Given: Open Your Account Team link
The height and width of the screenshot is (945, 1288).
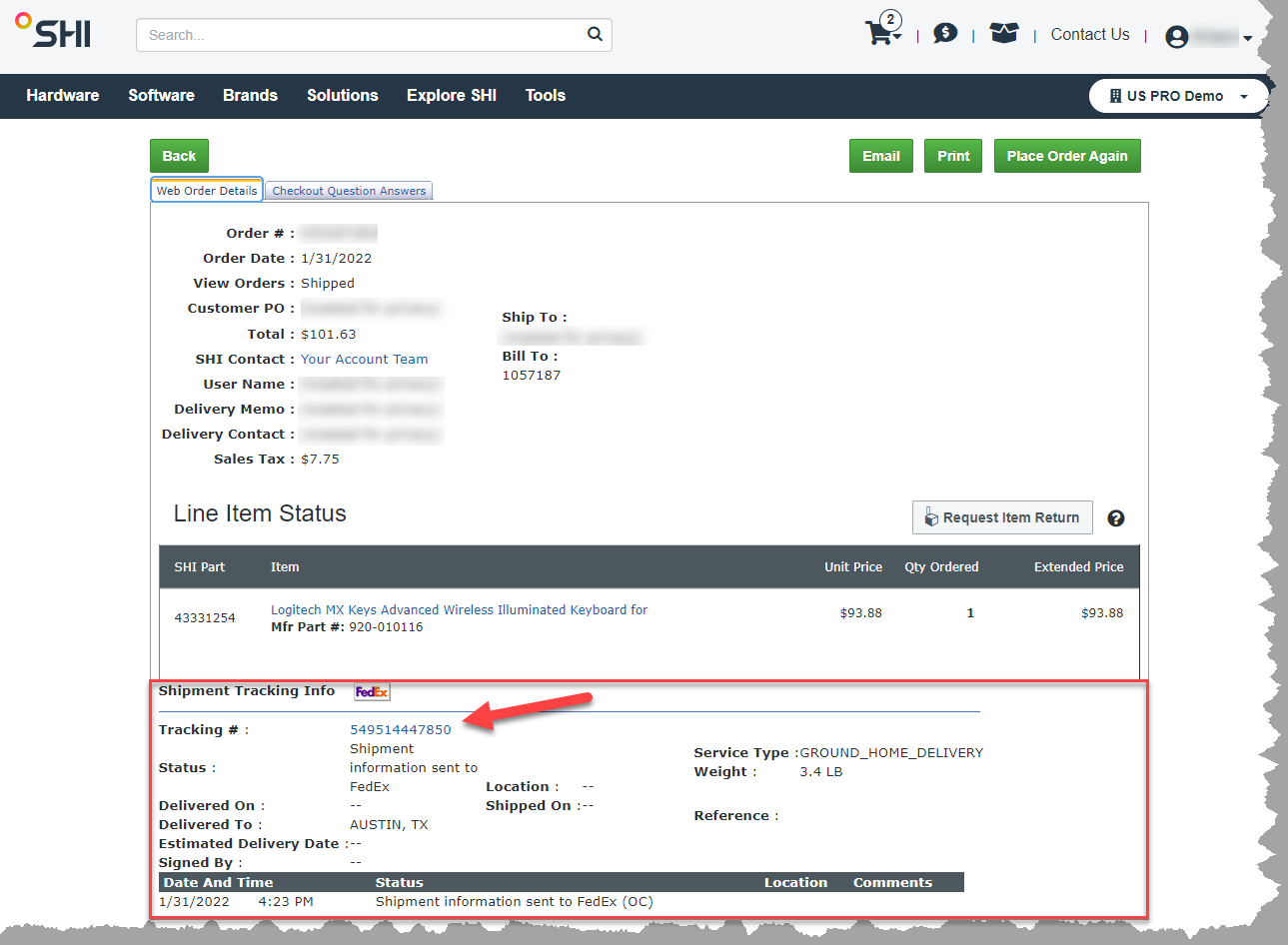Looking at the screenshot, I should [x=364, y=360].
